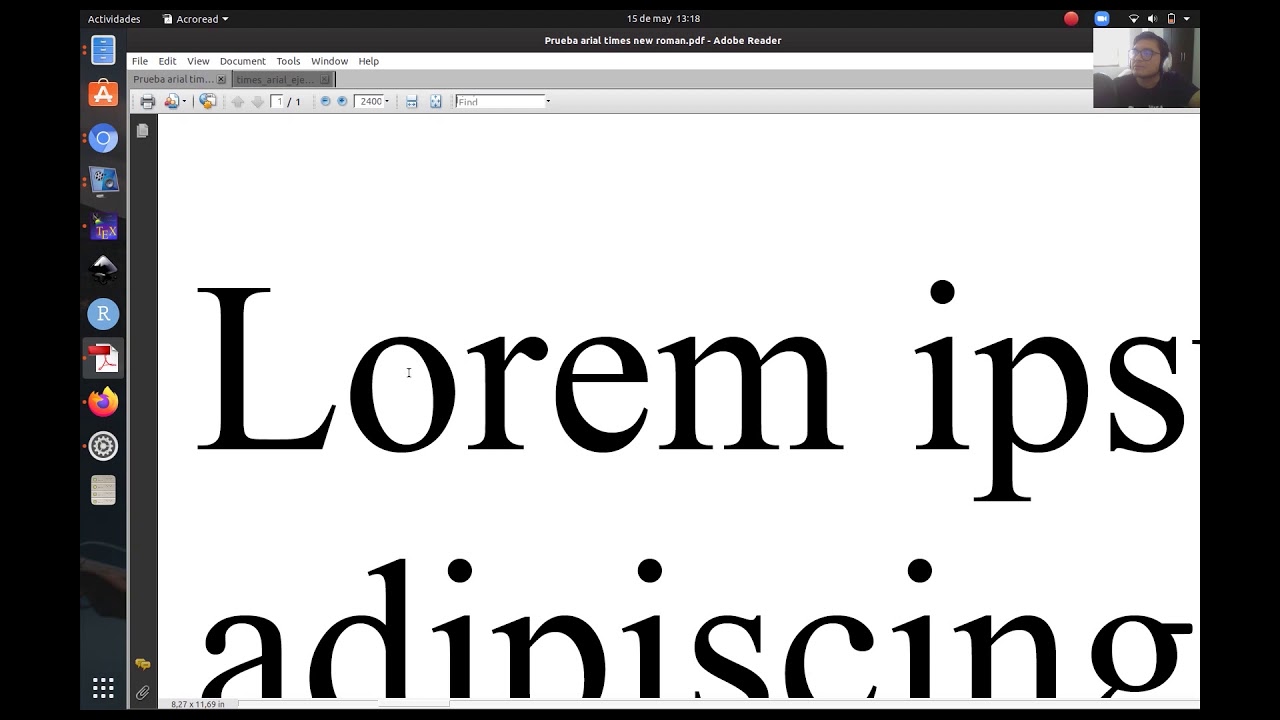The image size is (1280, 720).
Task: Click the Print icon in toolbar
Action: [148, 102]
